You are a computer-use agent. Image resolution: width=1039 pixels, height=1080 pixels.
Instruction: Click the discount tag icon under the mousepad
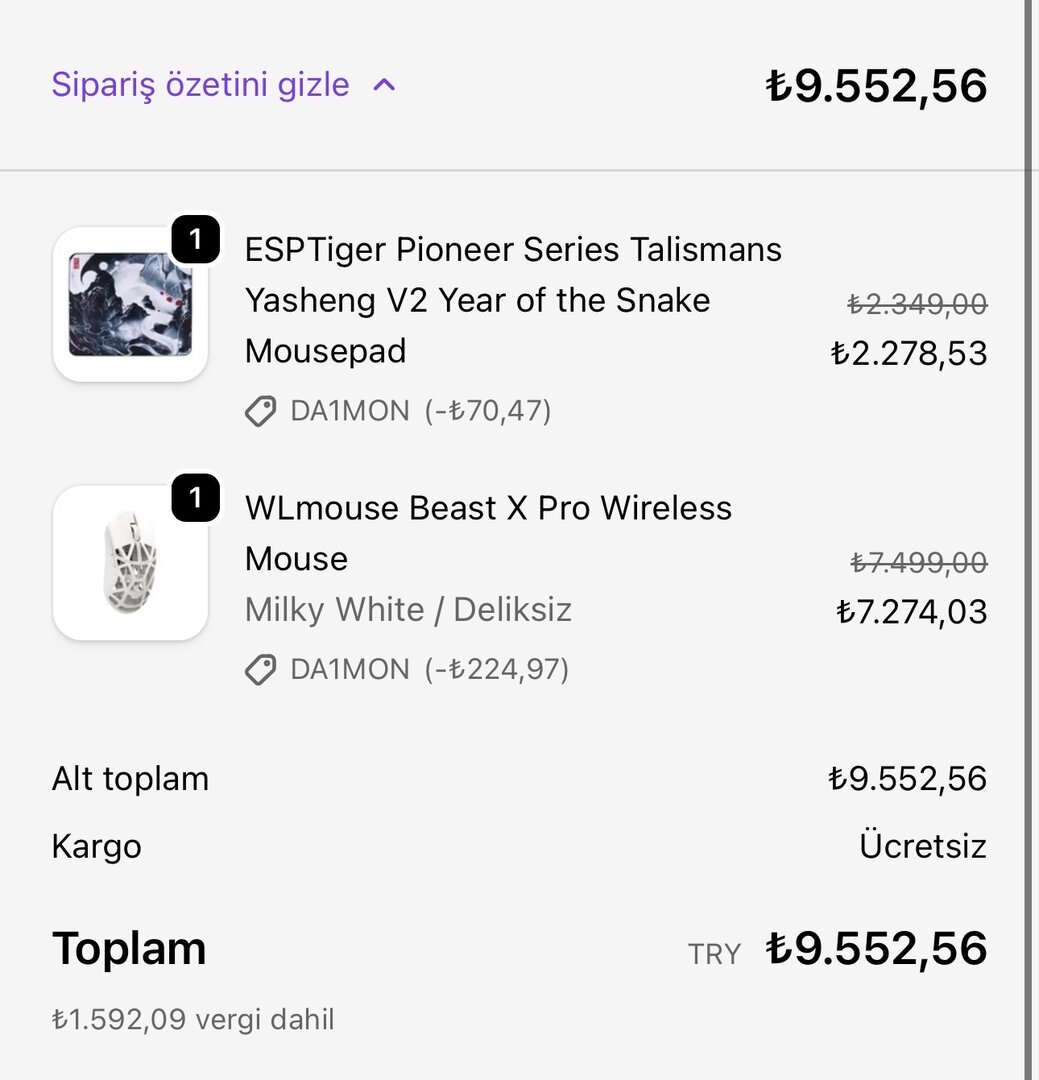click(x=261, y=411)
